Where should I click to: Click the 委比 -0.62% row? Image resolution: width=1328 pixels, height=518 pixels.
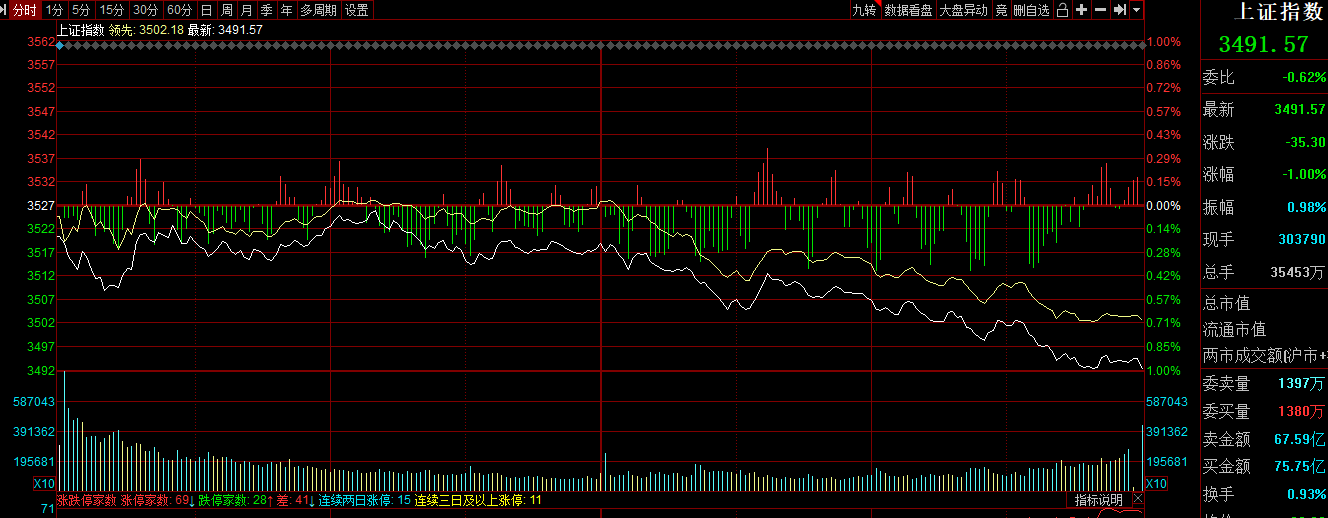pos(1264,77)
